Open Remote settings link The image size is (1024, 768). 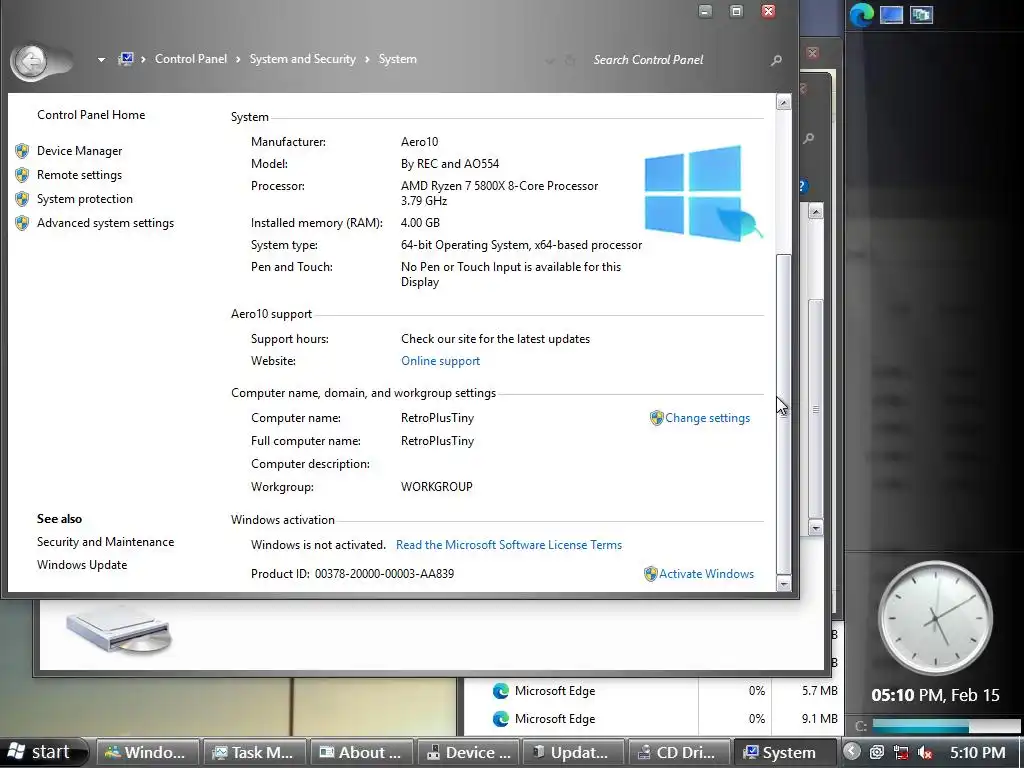pos(79,175)
